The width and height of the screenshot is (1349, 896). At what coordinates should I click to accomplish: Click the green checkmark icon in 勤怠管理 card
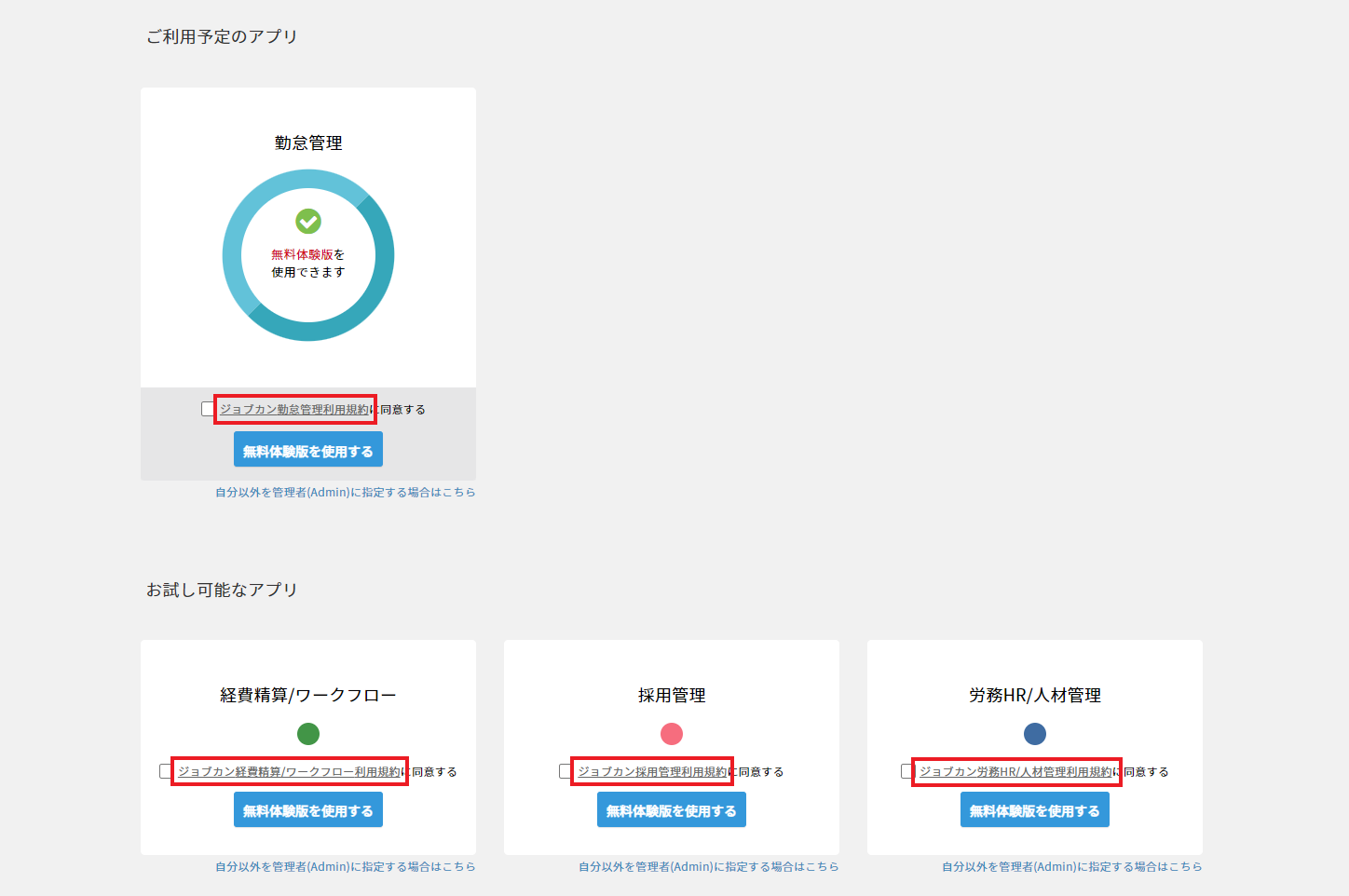[x=308, y=222]
